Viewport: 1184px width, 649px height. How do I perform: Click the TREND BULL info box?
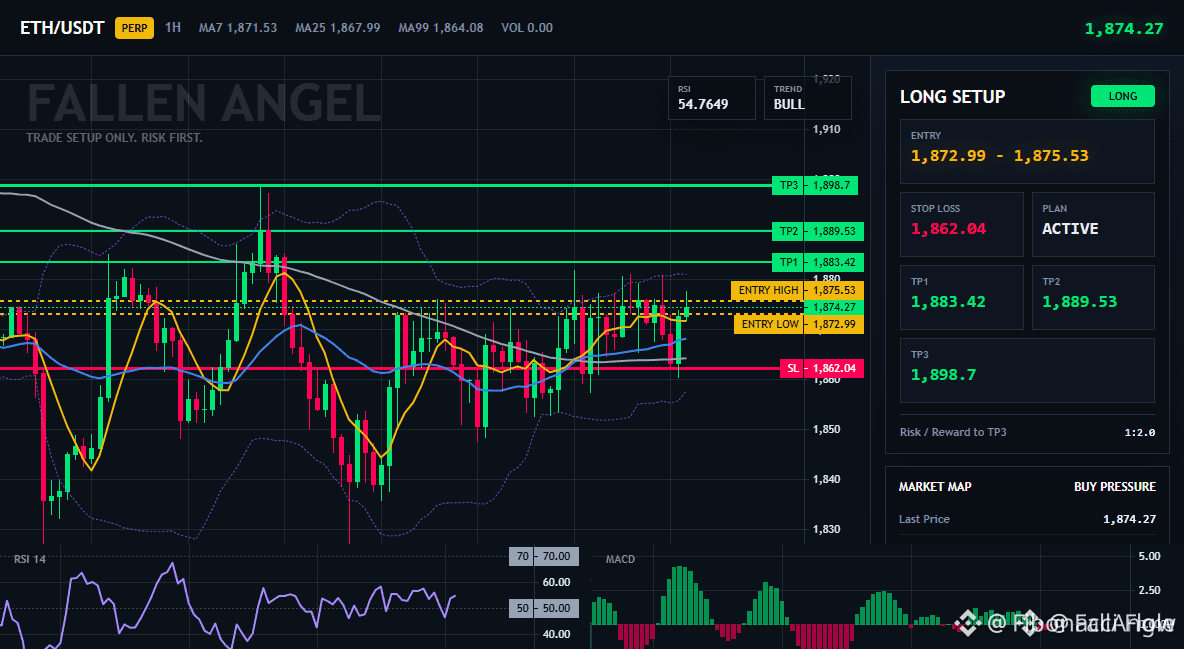807,98
